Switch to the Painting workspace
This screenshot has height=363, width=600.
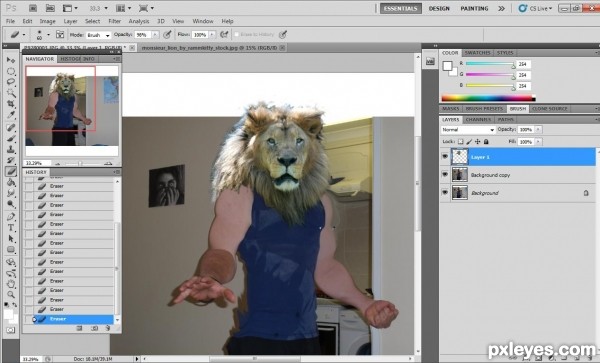coord(474,8)
